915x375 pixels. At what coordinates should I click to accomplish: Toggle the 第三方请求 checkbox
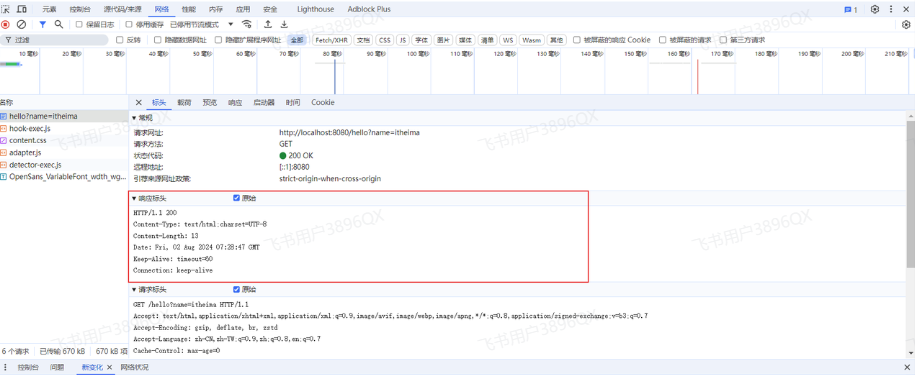(x=724, y=40)
